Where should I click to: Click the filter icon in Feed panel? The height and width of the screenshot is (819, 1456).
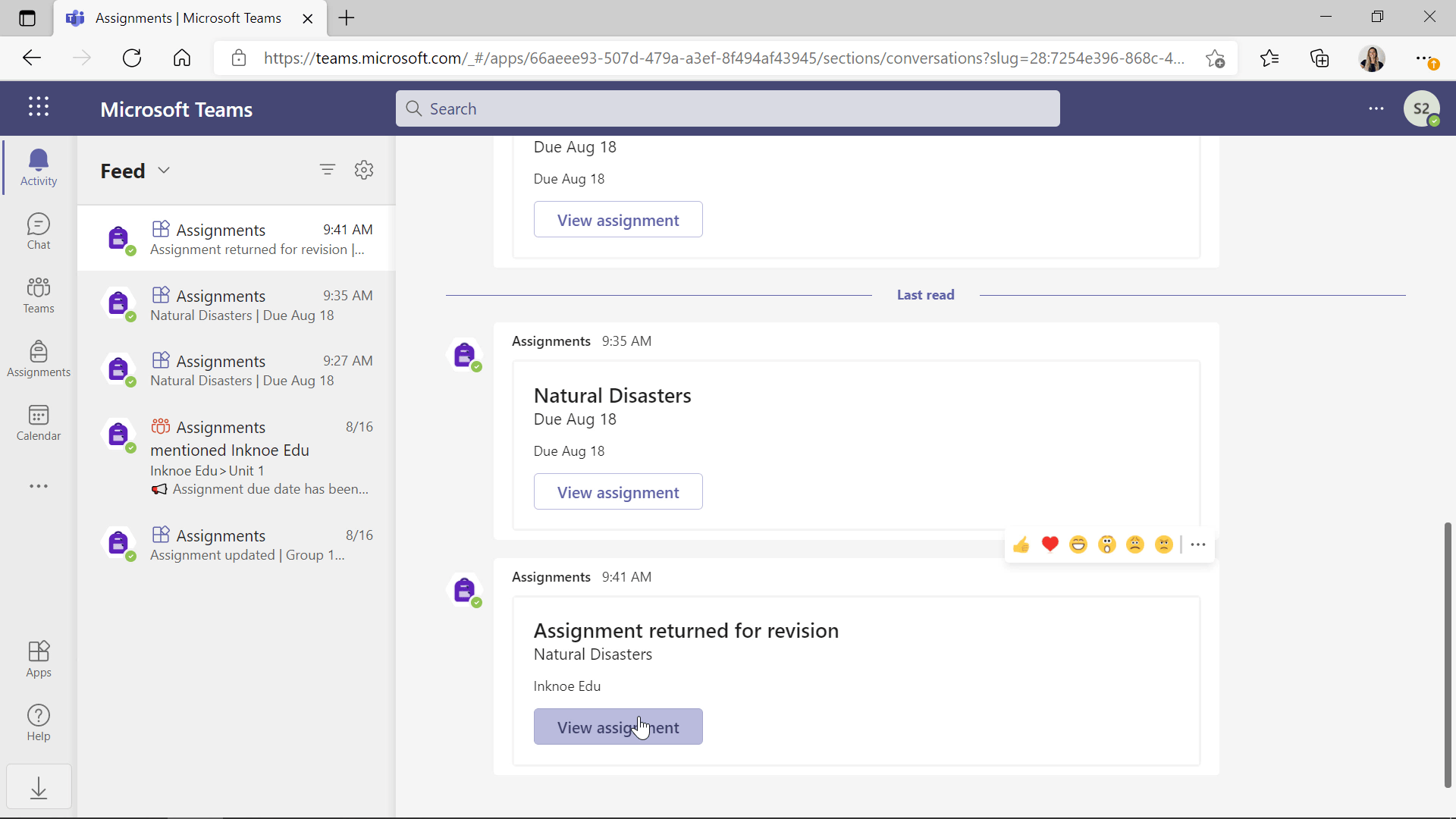(328, 169)
